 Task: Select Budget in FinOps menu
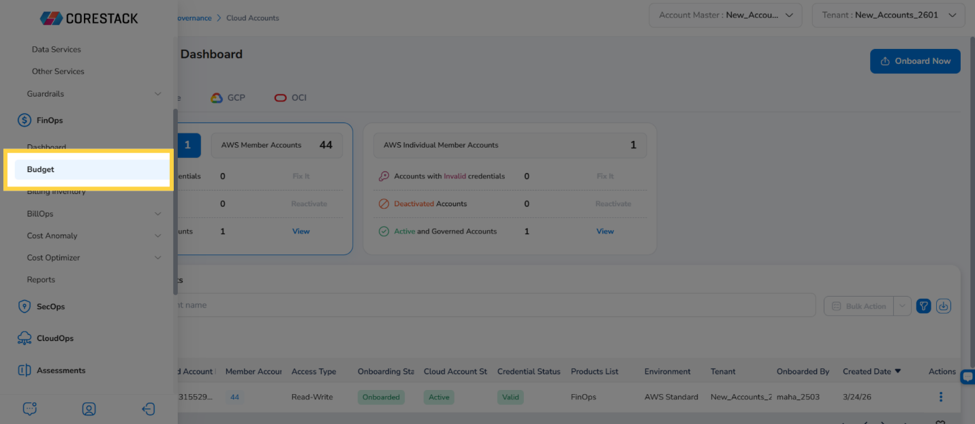click(92, 169)
